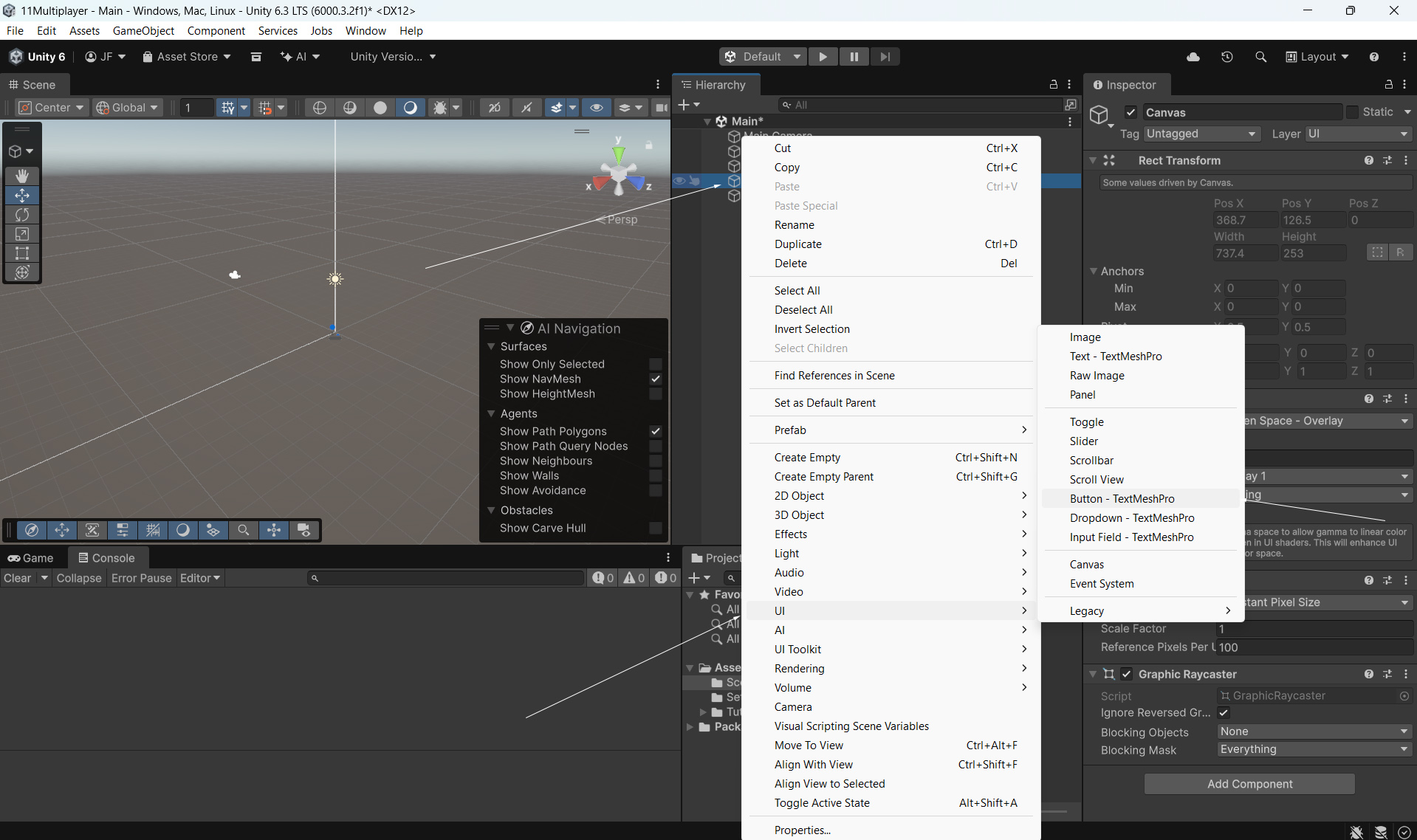Collapse the Graphic Raycaster component

[1093, 674]
